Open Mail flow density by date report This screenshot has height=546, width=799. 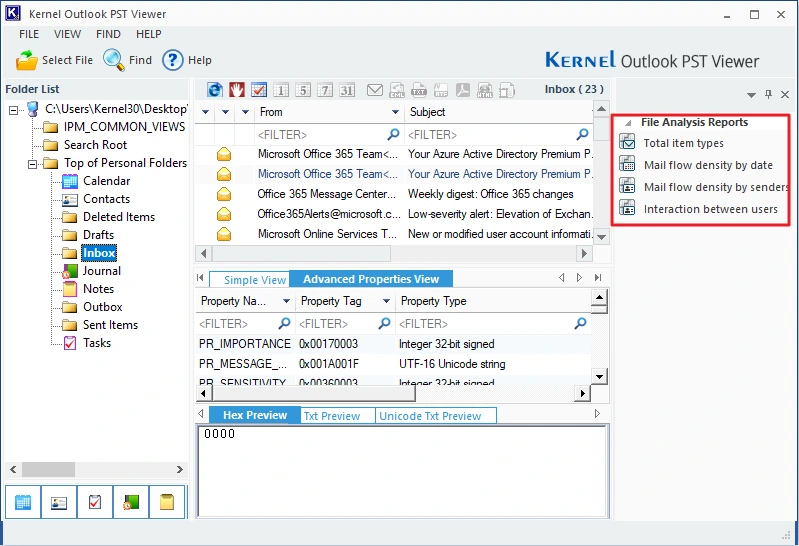point(708,165)
